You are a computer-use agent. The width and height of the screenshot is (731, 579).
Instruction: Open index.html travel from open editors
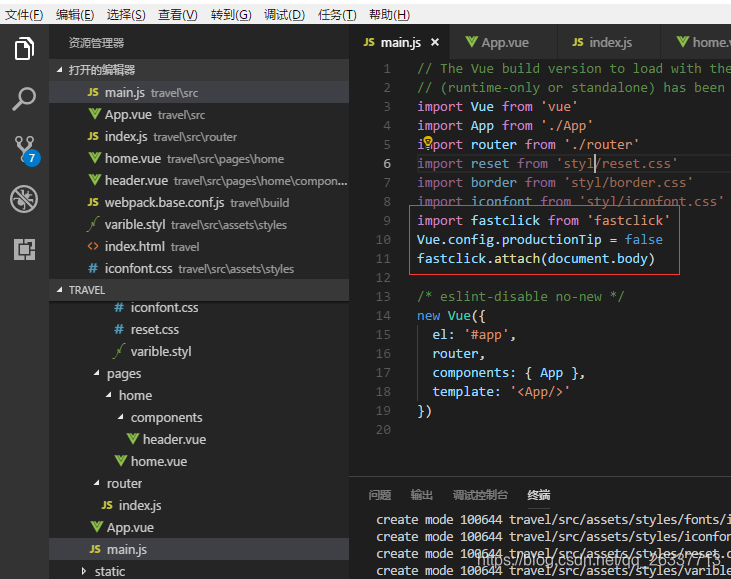[199, 246]
